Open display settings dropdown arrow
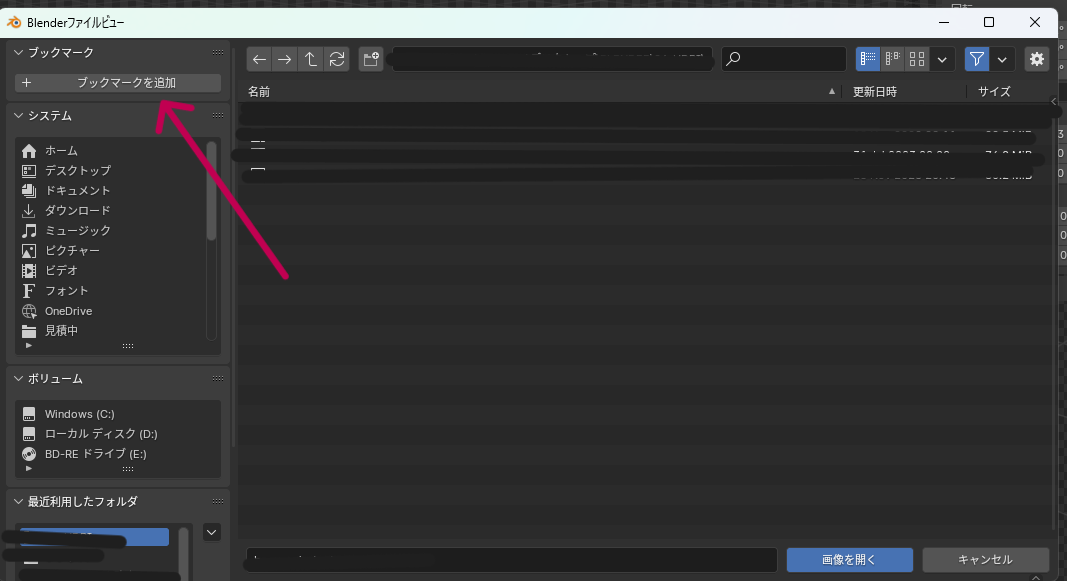1067x581 pixels. coord(943,59)
